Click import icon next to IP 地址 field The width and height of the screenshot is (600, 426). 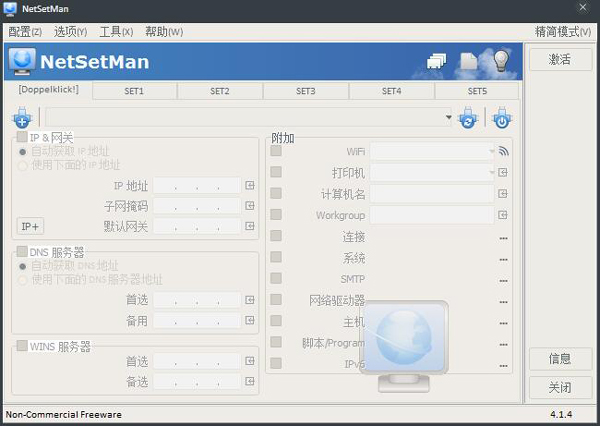250,186
